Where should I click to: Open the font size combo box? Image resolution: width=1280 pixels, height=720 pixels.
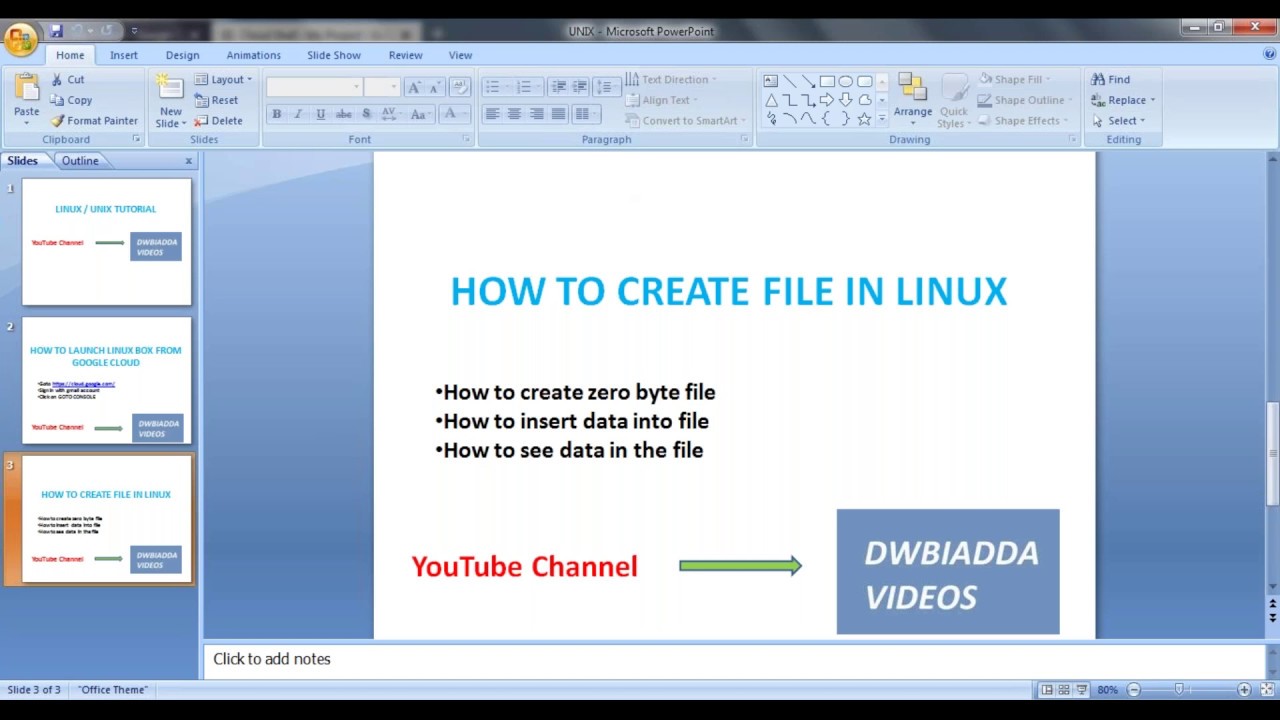[382, 87]
